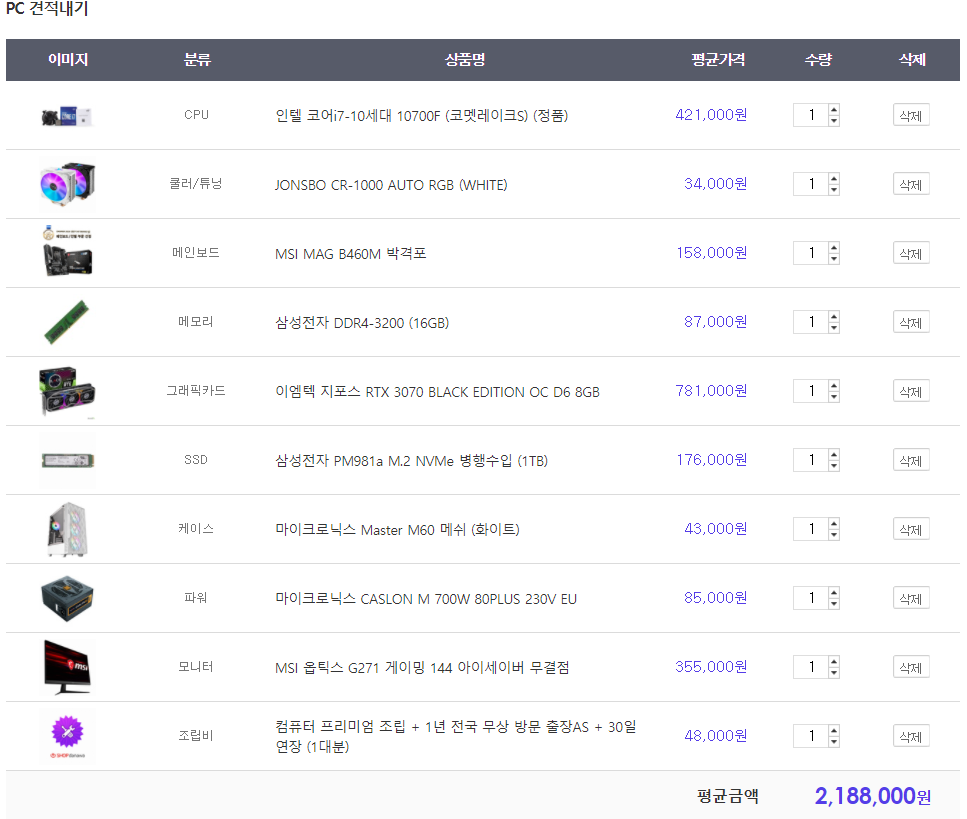Decrease case quantity with down arrow
967x819 pixels.
coord(834,535)
